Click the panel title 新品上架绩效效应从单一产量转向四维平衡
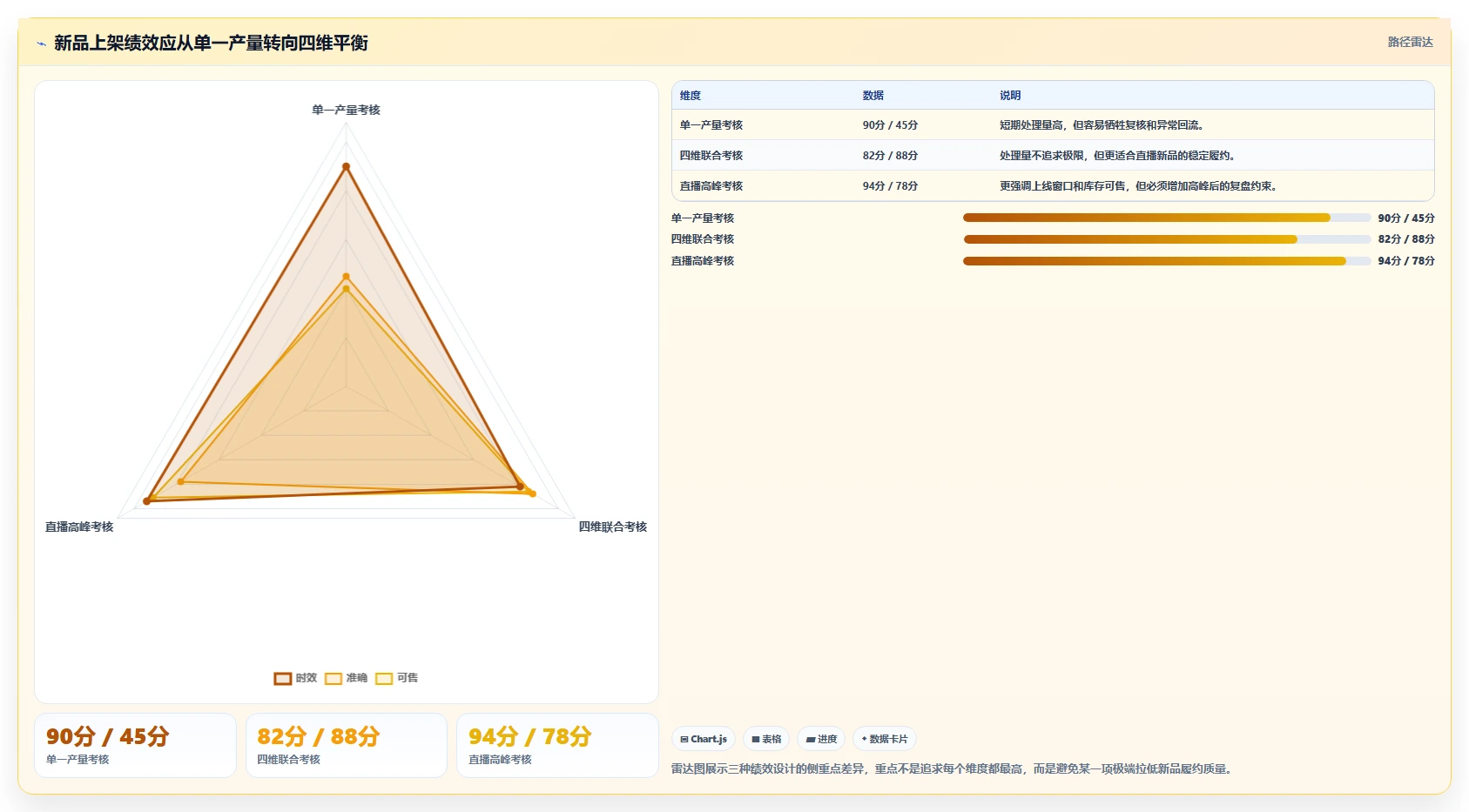Viewport: 1469px width, 812px height. tap(211, 43)
